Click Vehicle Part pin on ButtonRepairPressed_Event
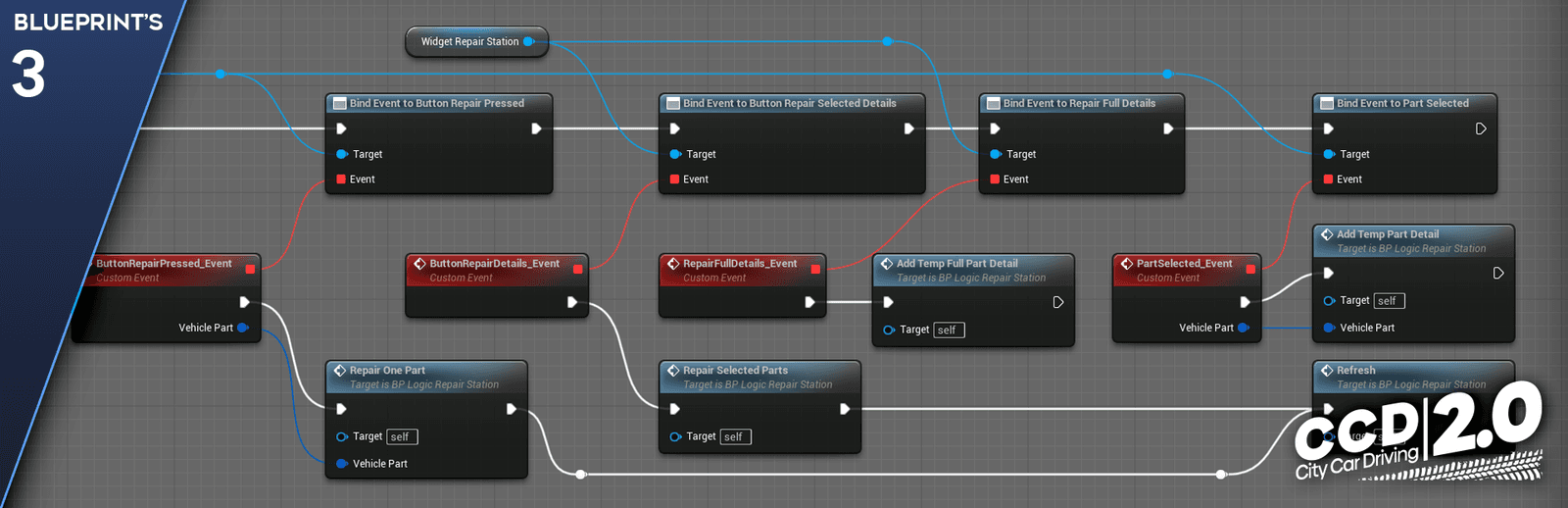The image size is (1568, 508). [242, 328]
